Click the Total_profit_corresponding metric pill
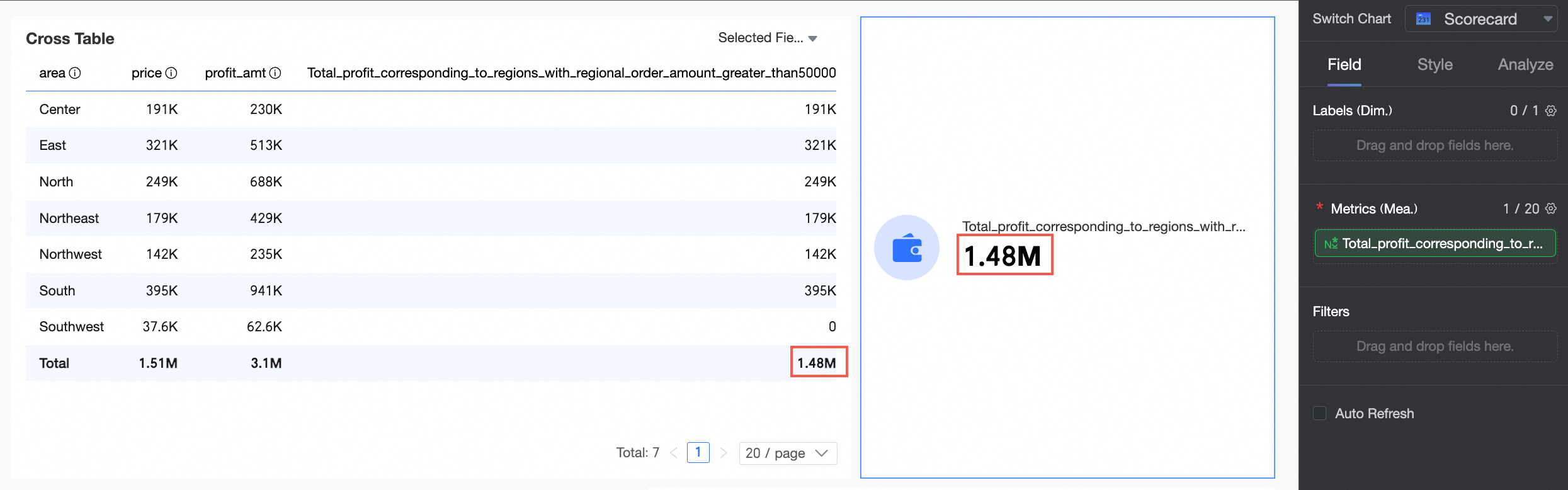The width and height of the screenshot is (1568, 490). click(x=1435, y=243)
